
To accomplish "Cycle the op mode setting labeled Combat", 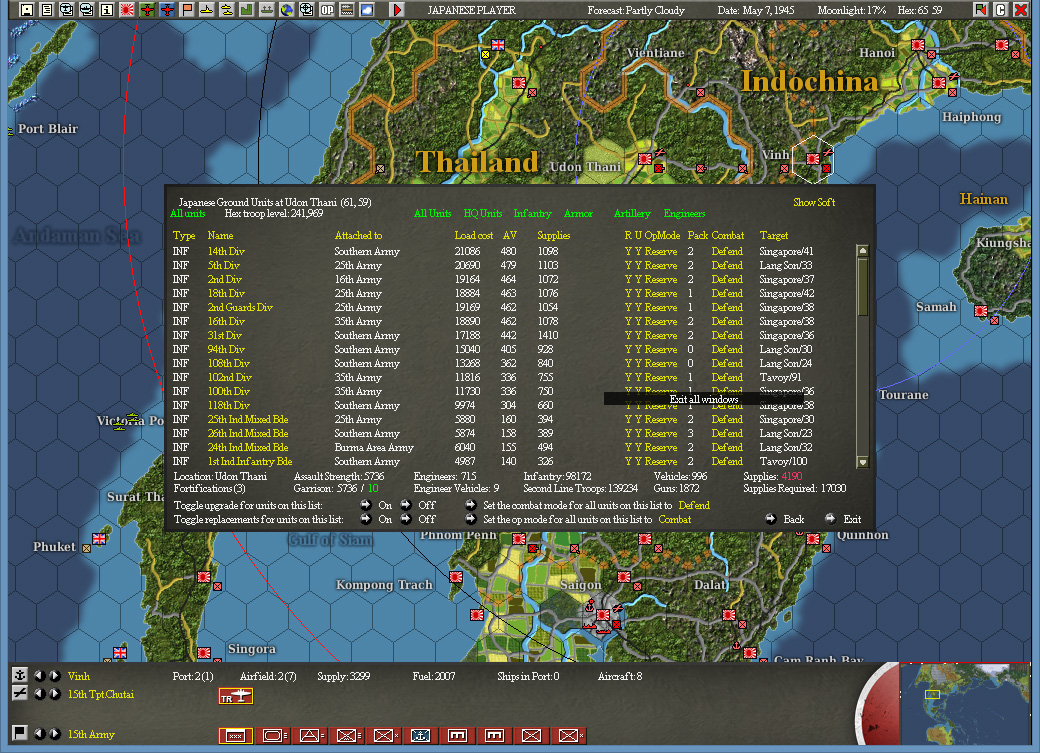I will 673,518.
